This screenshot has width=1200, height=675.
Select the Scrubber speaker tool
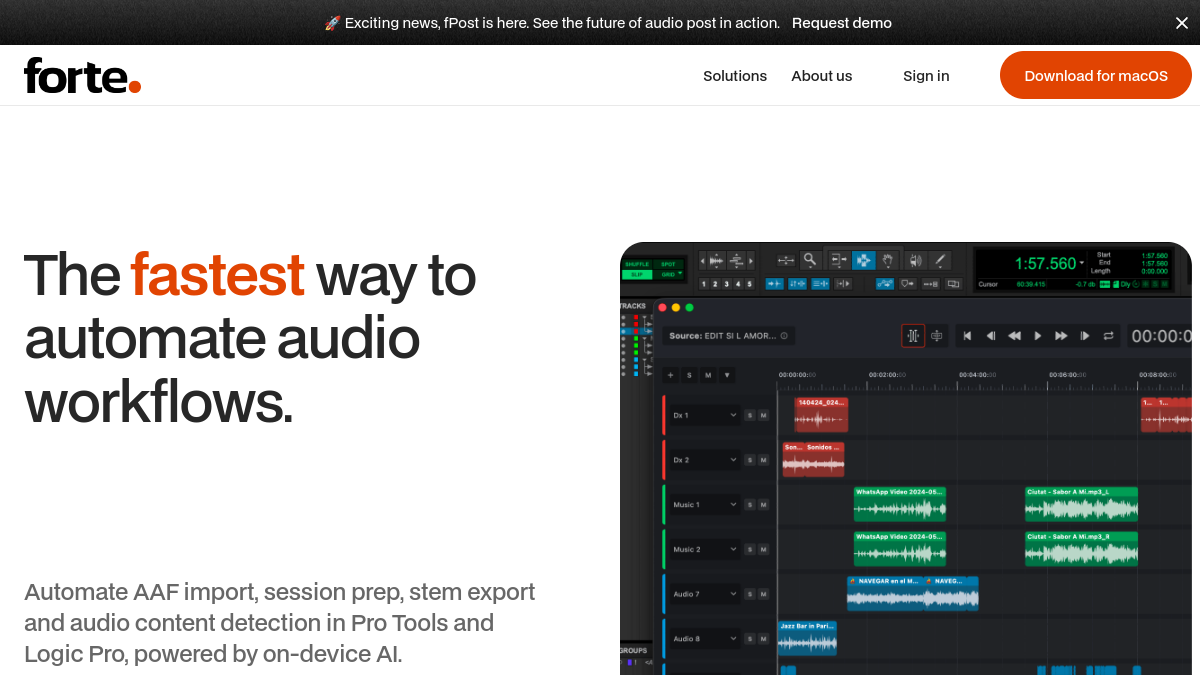click(915, 260)
